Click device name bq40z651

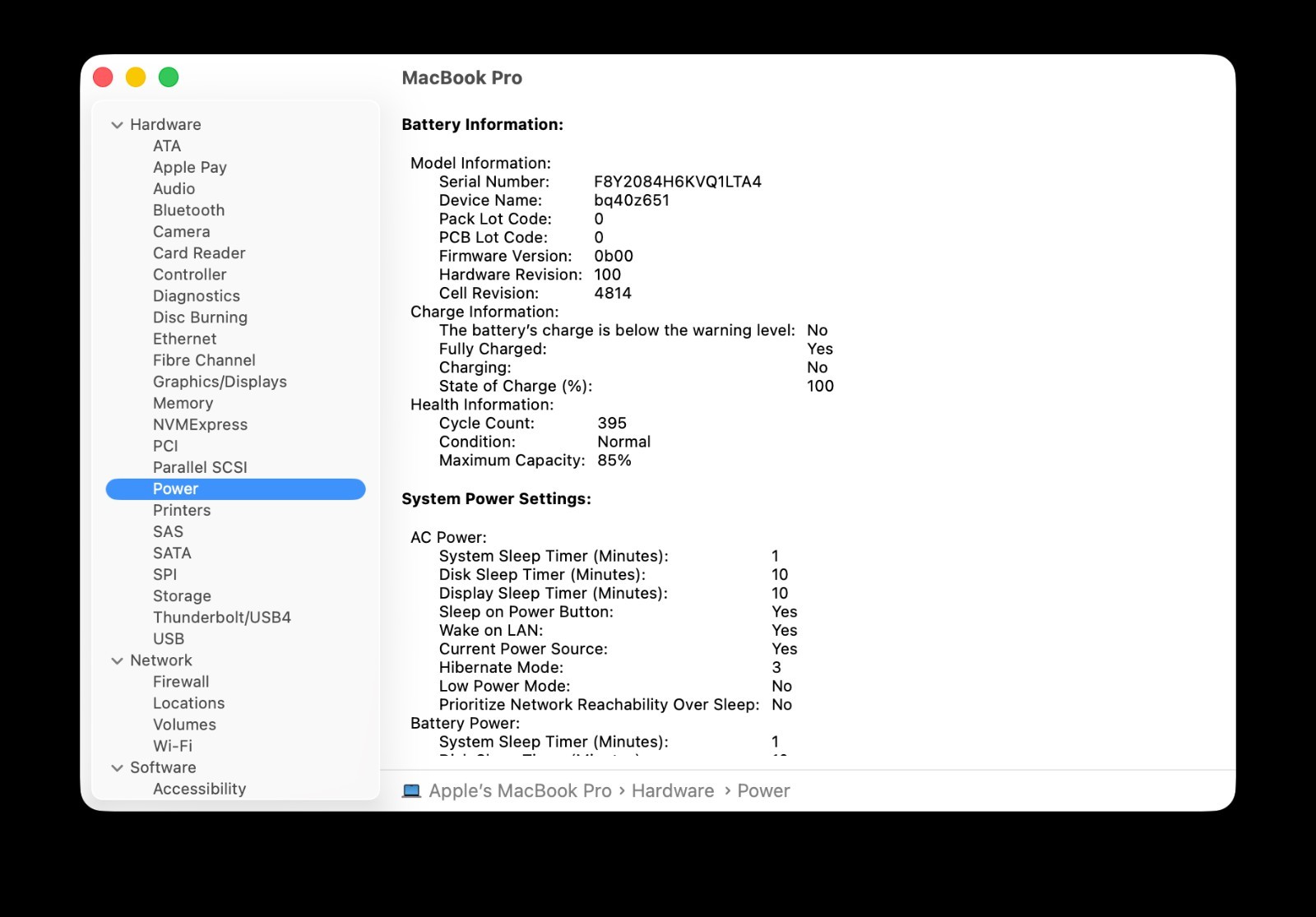point(632,200)
